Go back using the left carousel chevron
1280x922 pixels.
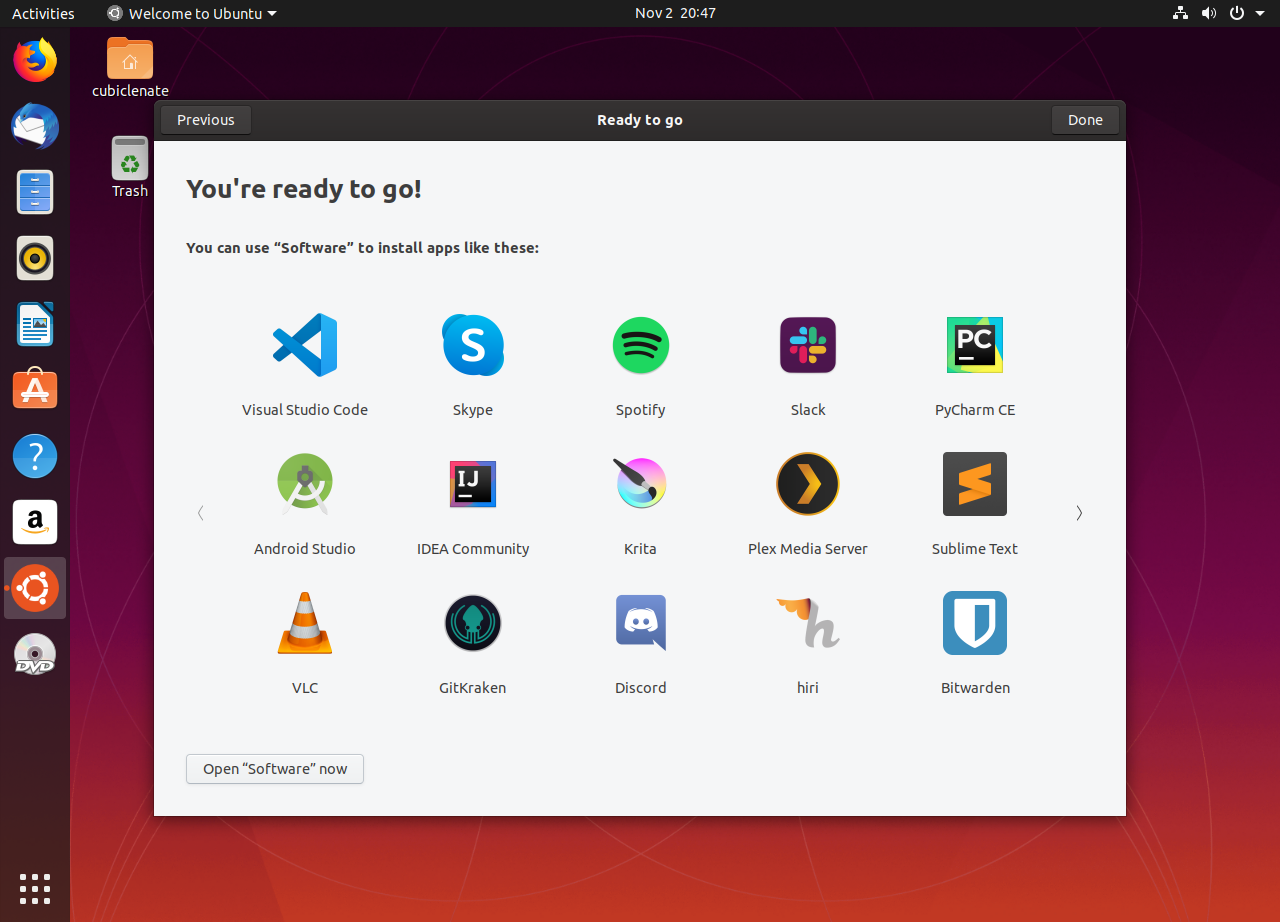click(200, 512)
